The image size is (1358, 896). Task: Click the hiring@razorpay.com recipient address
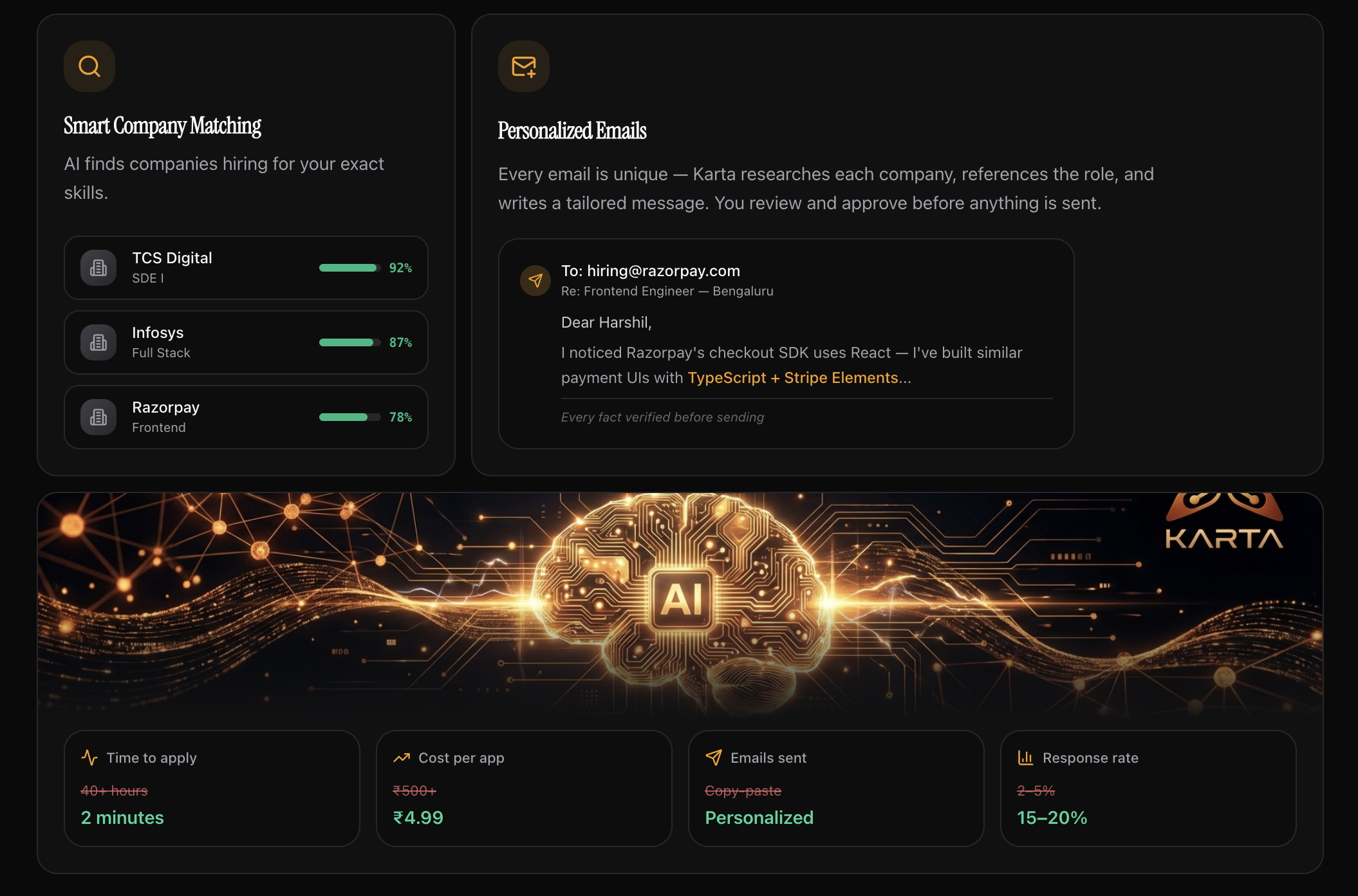[x=664, y=271]
